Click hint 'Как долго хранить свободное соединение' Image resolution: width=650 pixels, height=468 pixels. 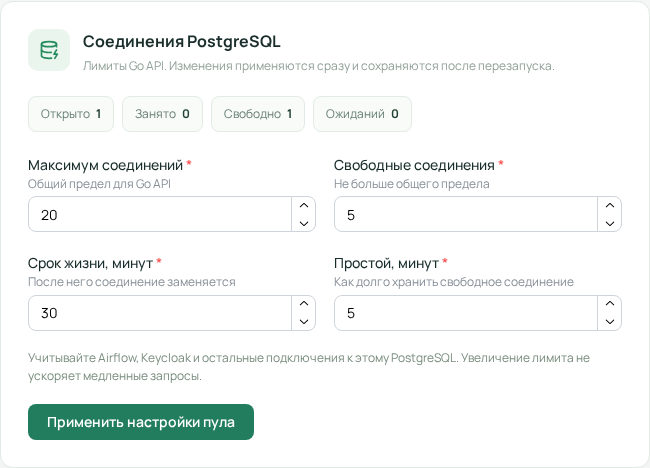coord(454,282)
